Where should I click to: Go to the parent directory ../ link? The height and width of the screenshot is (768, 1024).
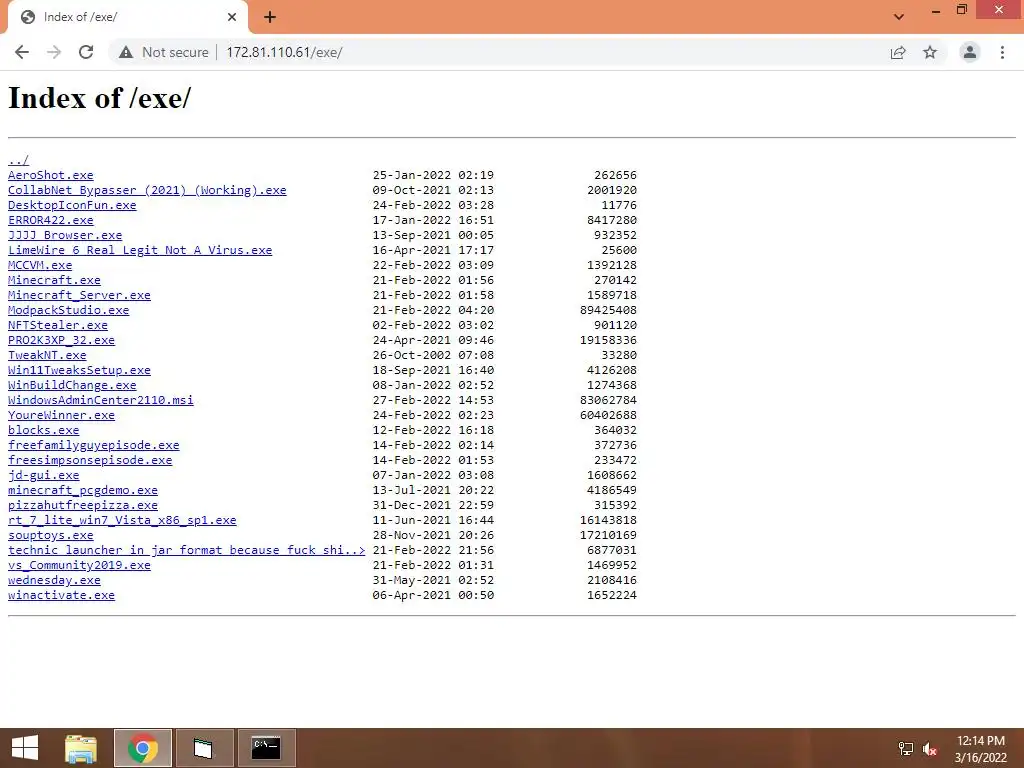[x=18, y=160]
